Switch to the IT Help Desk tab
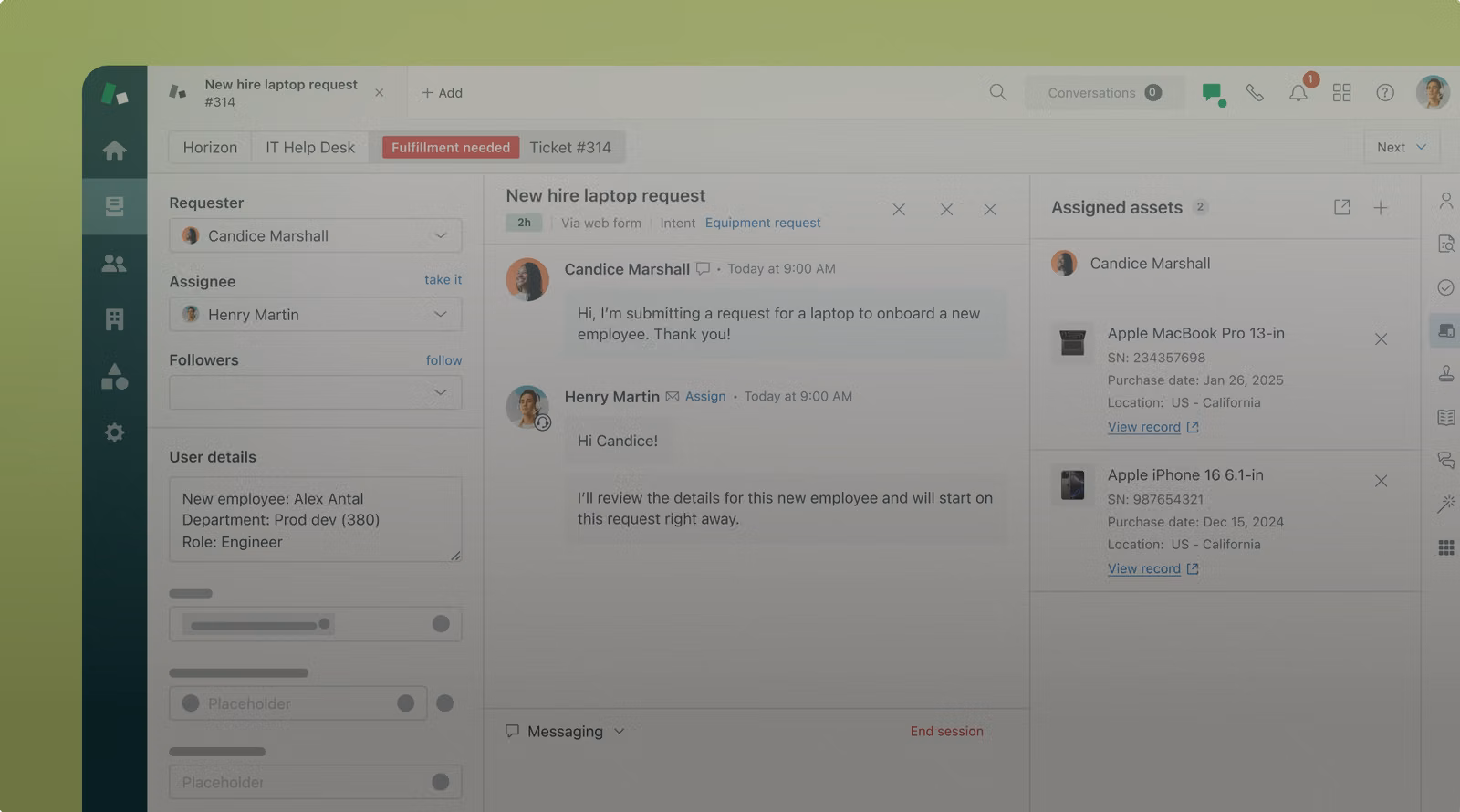This screenshot has width=1460, height=812. [x=310, y=147]
